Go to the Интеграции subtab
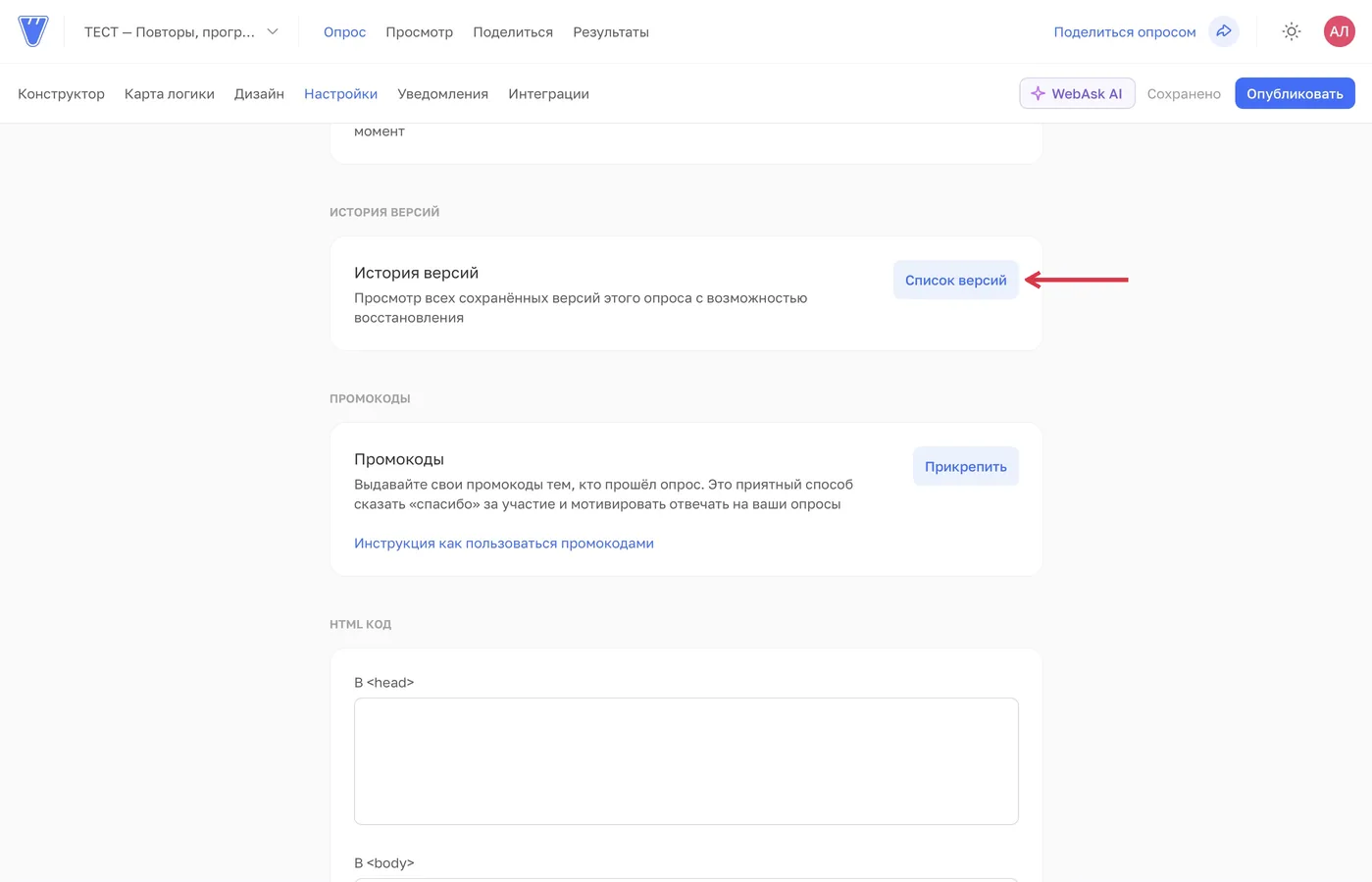This screenshot has width=1372, height=882. pos(548,94)
